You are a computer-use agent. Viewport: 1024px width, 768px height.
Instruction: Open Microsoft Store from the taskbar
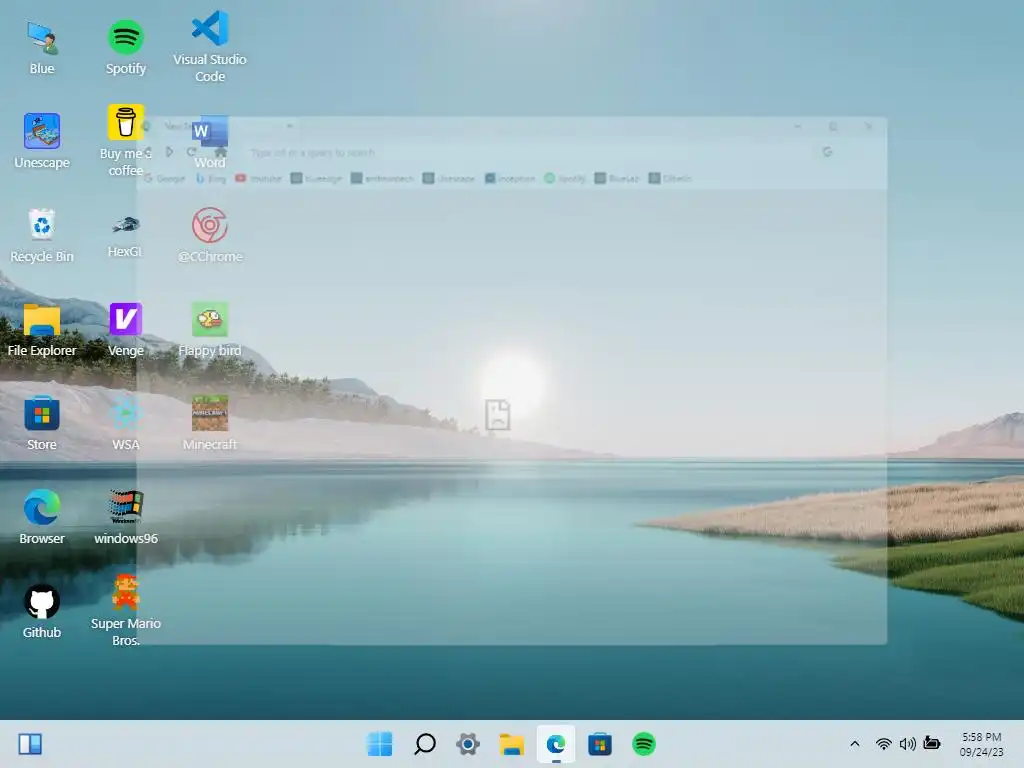[x=600, y=744]
